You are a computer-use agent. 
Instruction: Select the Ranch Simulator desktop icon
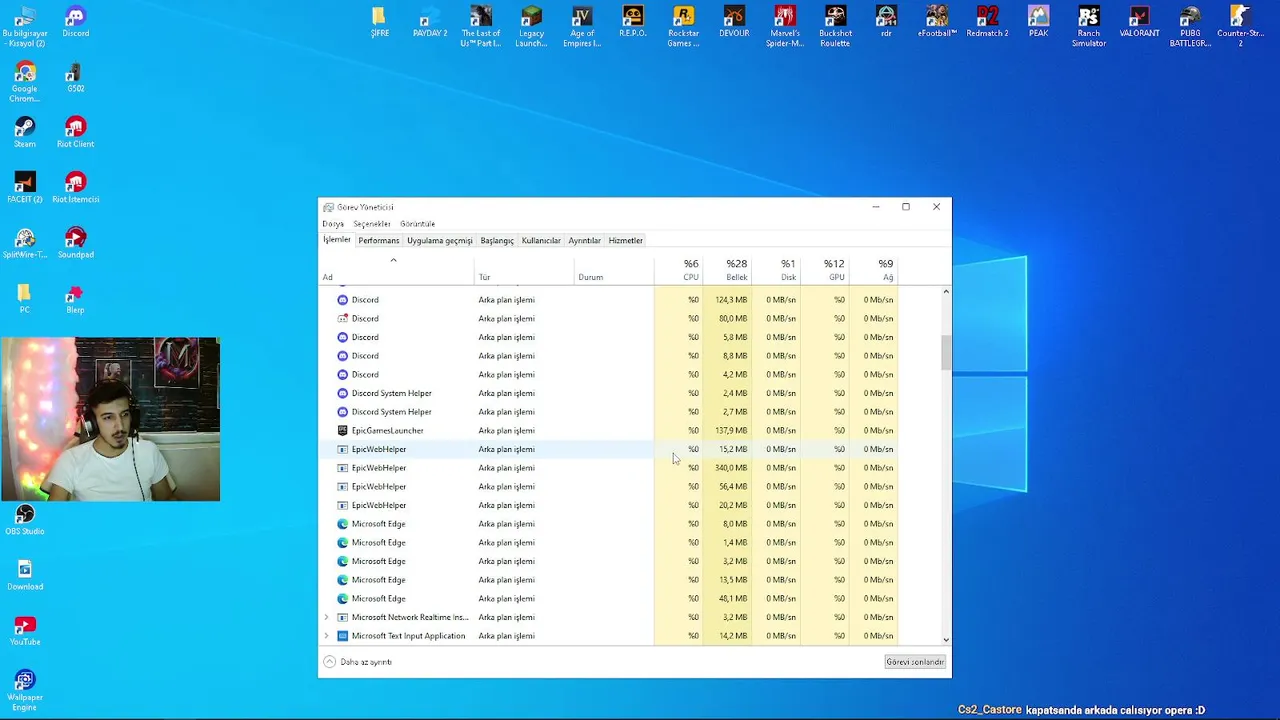point(1088,27)
